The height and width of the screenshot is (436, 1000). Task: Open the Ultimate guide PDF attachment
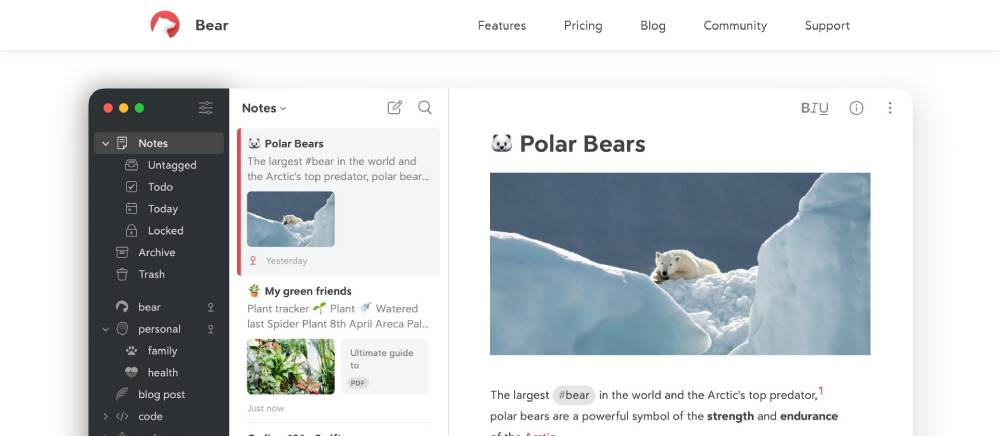click(384, 366)
